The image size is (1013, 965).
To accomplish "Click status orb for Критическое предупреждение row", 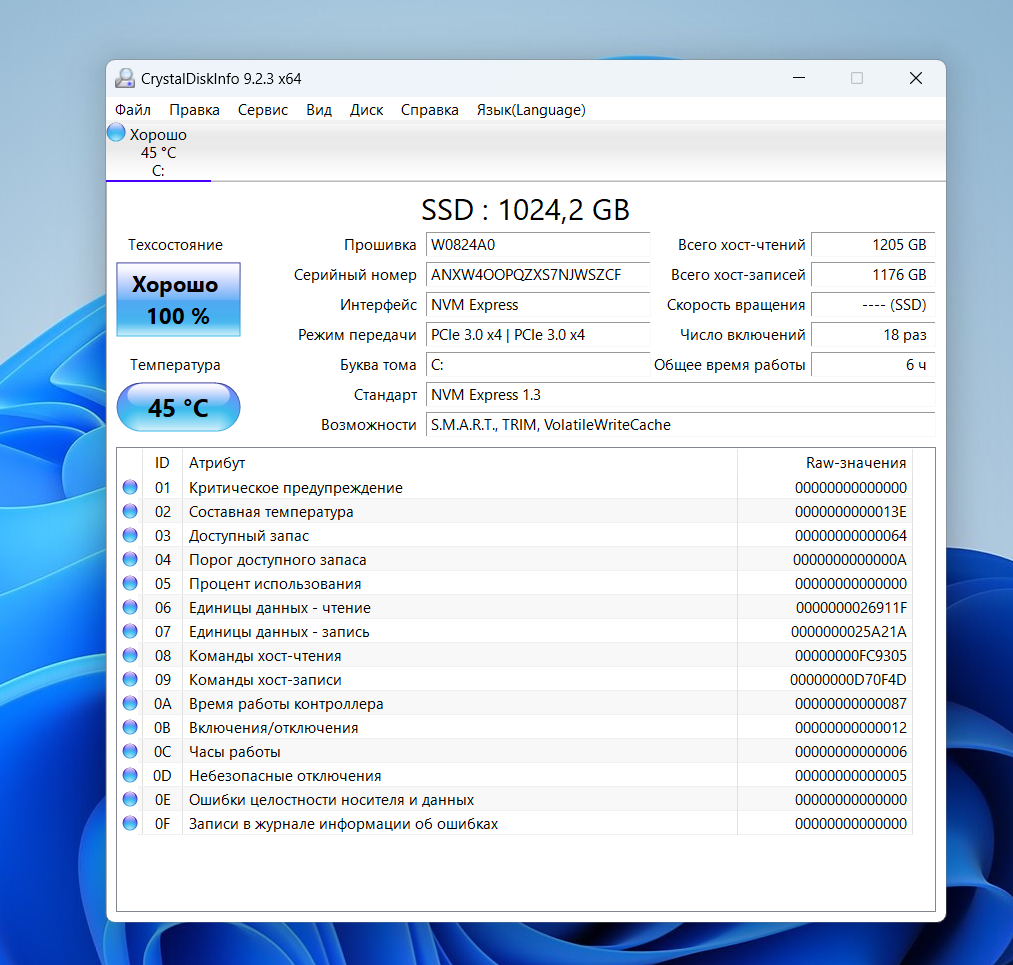I will 130,488.
